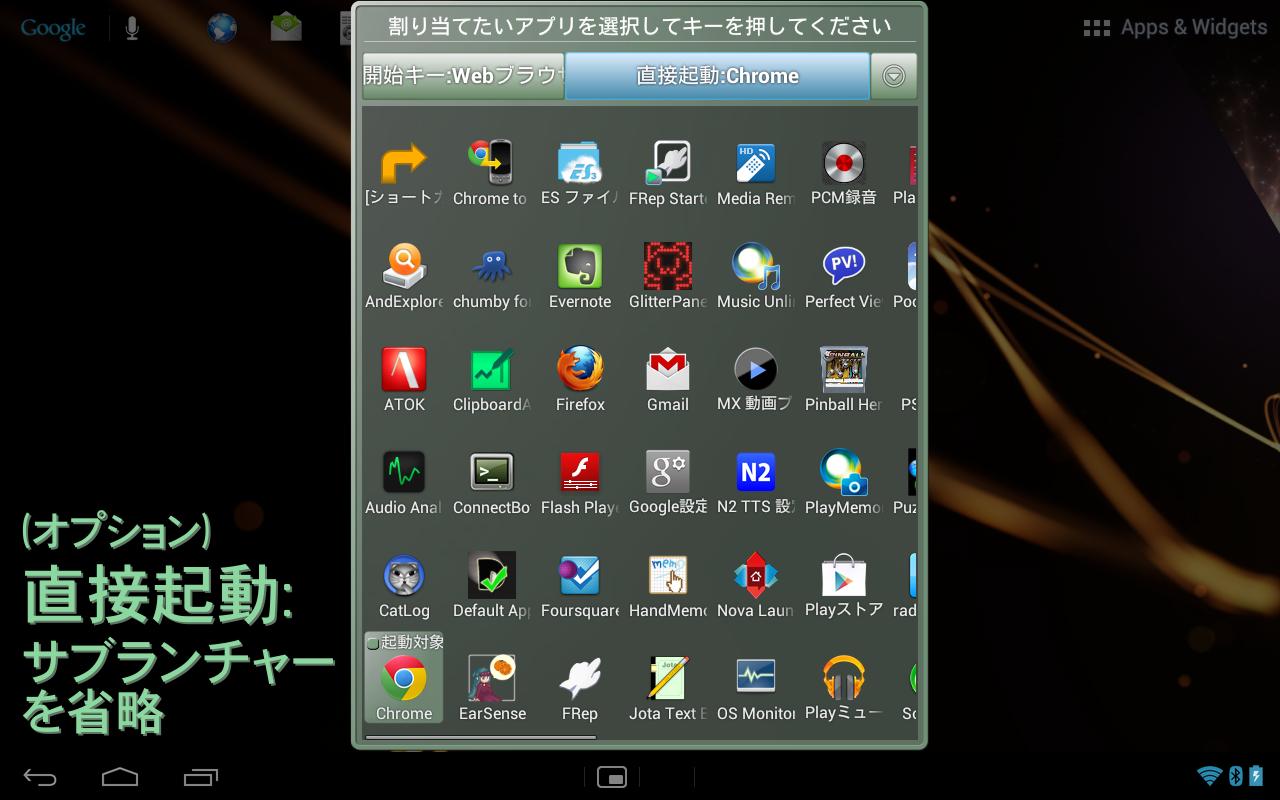Viewport: 1280px width, 800px height.
Task: Open Google search on home screen
Action: [x=53, y=28]
